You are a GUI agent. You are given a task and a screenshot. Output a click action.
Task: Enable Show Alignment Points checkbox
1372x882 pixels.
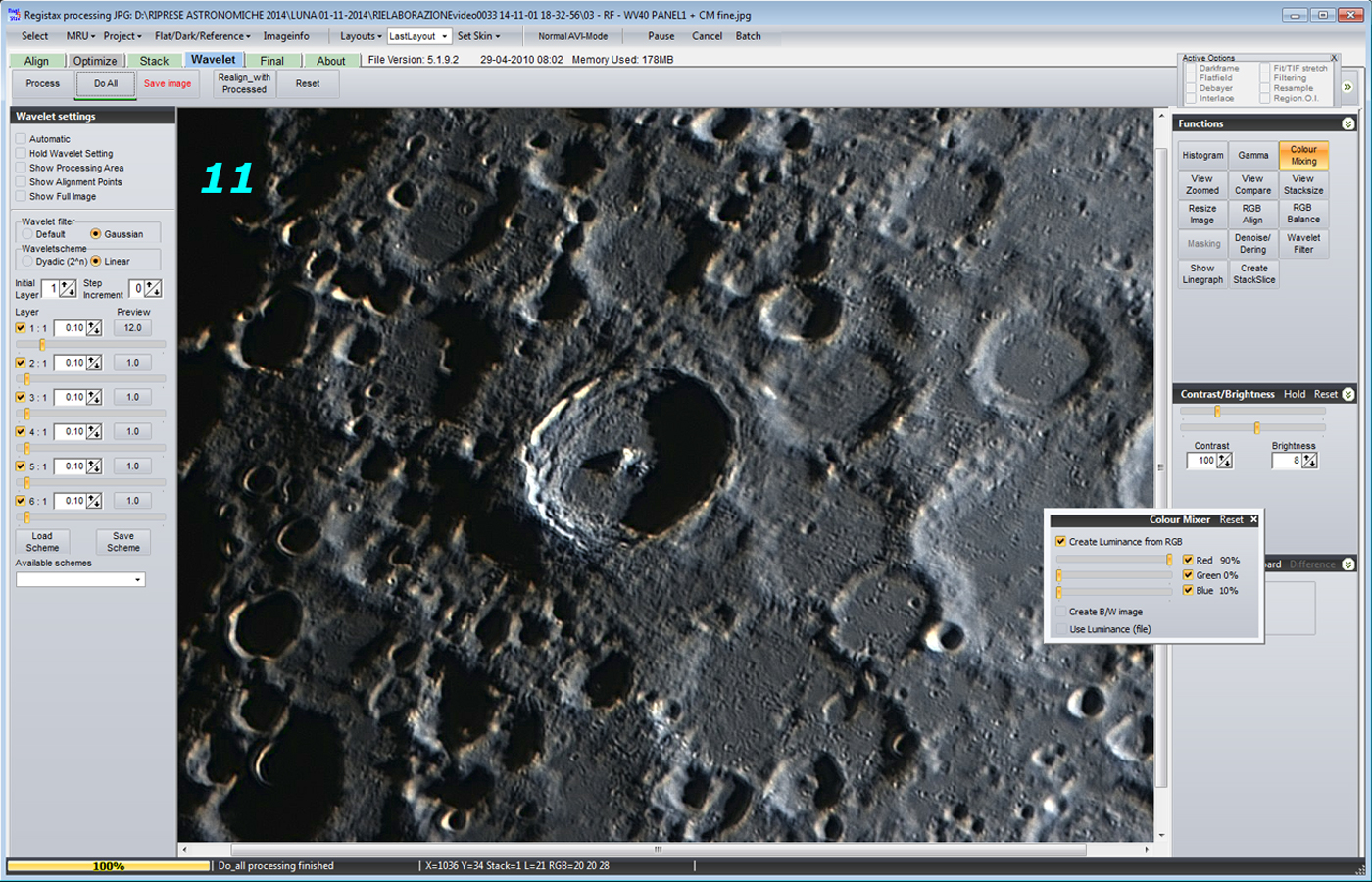pos(21,182)
